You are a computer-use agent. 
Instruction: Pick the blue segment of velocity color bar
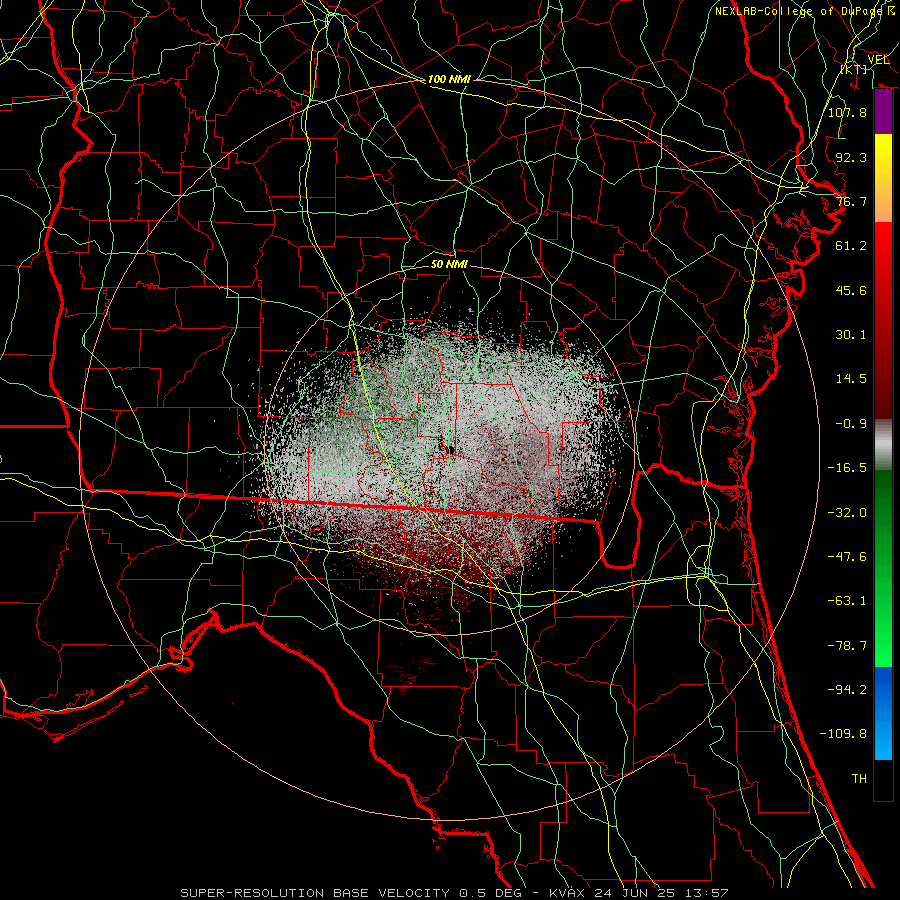[883, 713]
